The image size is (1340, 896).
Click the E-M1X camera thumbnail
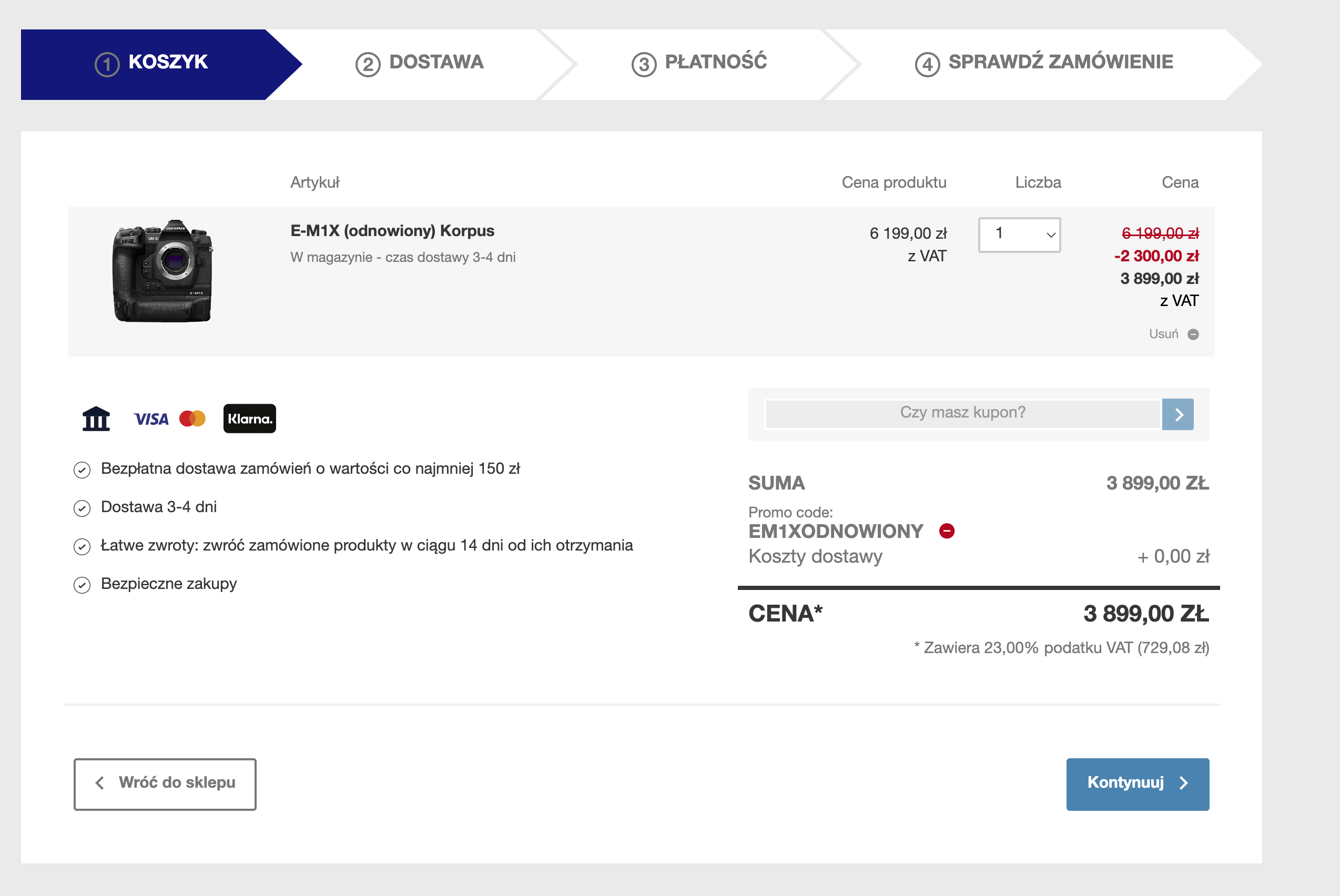coord(164,271)
